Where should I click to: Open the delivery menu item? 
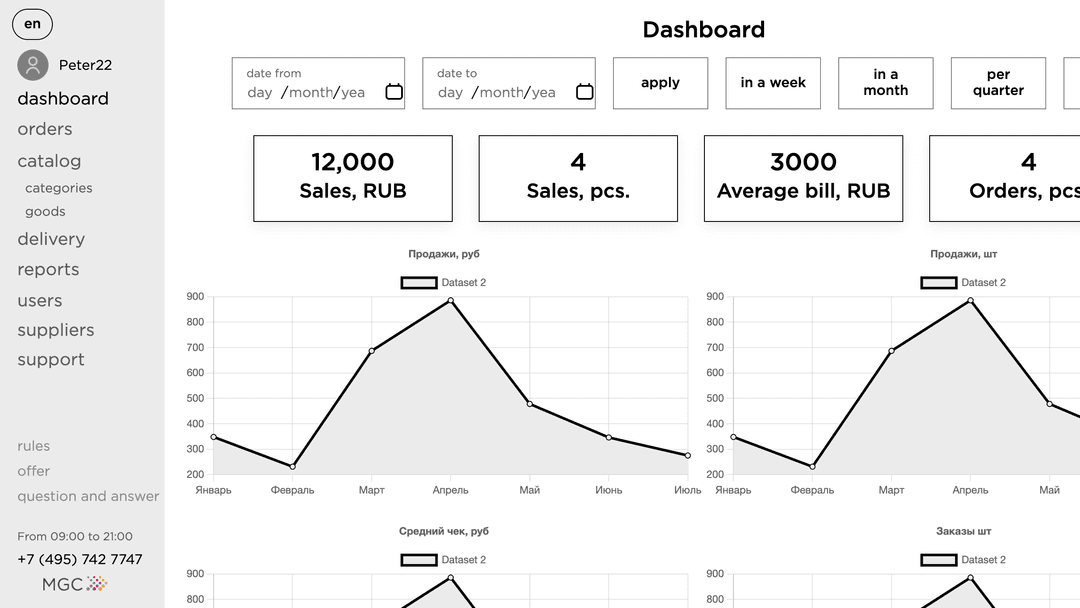[x=51, y=239]
